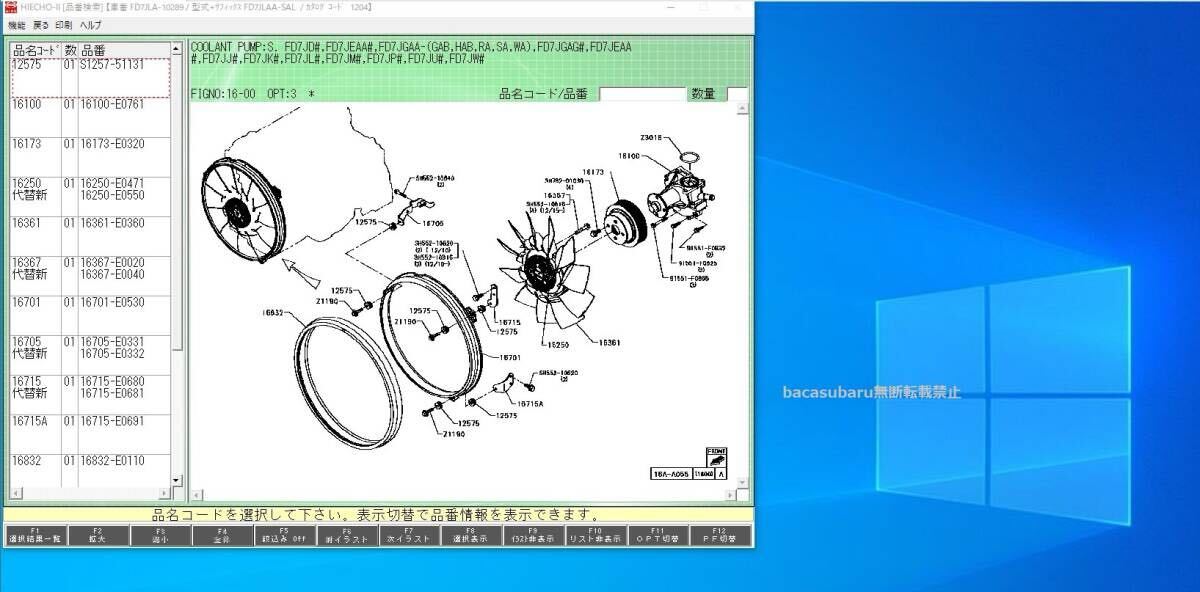Click parts list horizontal scroll-left arrow
Image resolution: width=1200 pixels, height=592 pixels.
click(15, 492)
